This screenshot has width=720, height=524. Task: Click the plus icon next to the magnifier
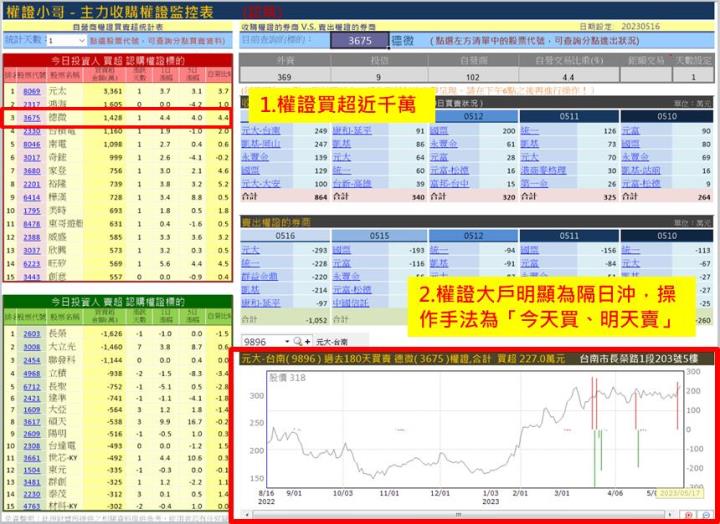coord(307,341)
